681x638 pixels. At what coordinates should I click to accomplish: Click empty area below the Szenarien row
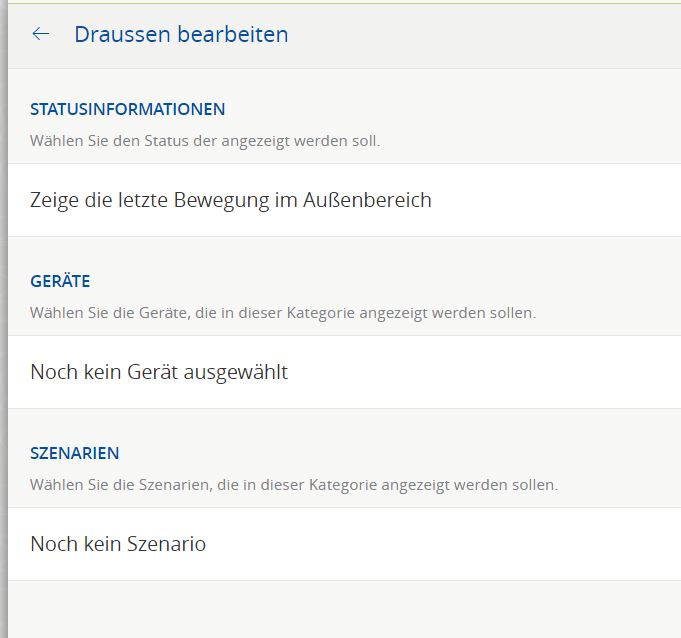(340, 608)
